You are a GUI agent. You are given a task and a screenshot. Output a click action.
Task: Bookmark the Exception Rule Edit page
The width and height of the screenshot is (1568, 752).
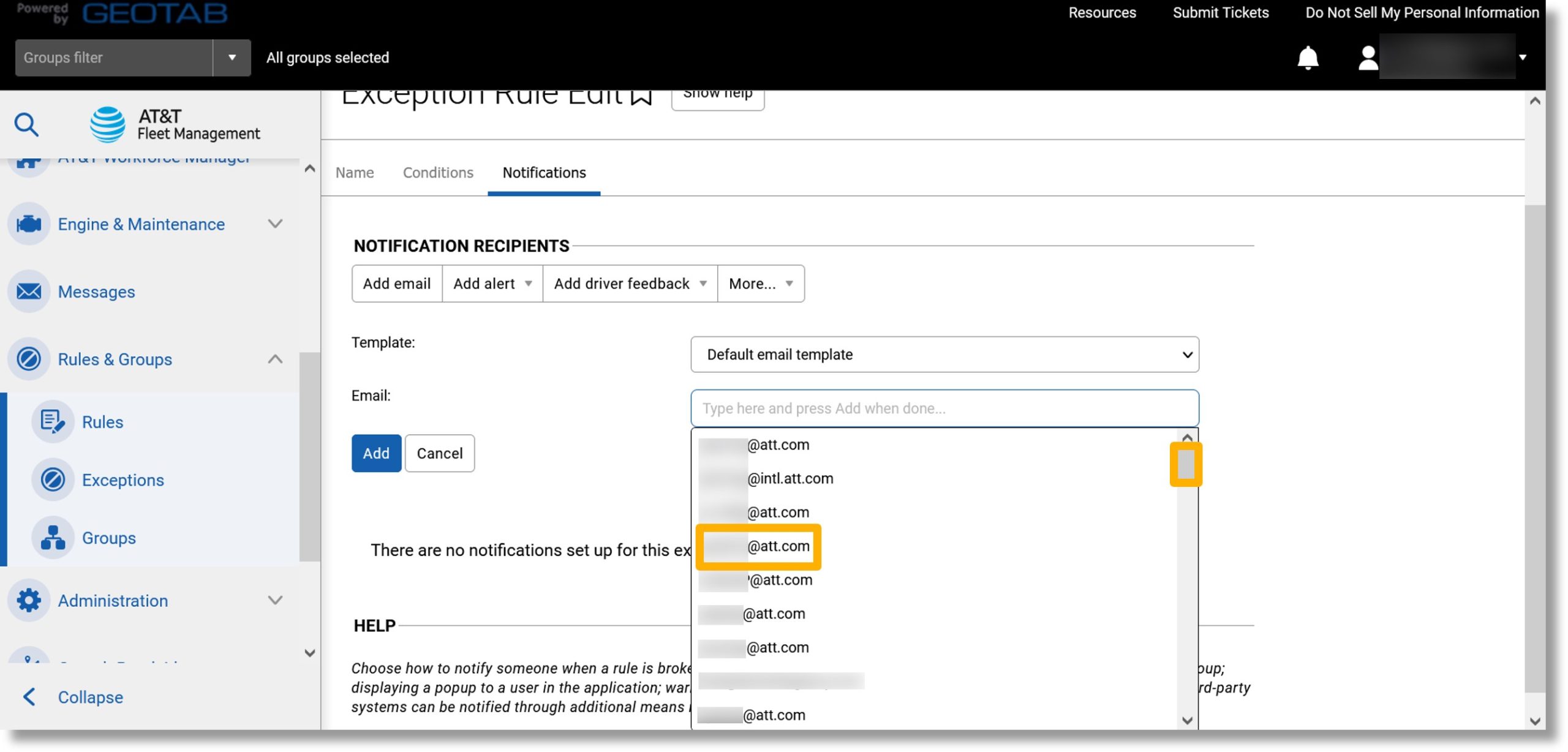(641, 97)
